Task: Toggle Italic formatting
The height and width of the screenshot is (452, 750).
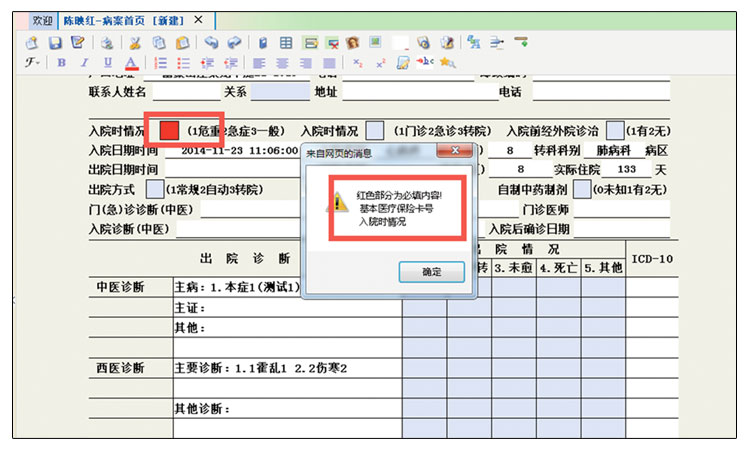Action: coord(84,63)
